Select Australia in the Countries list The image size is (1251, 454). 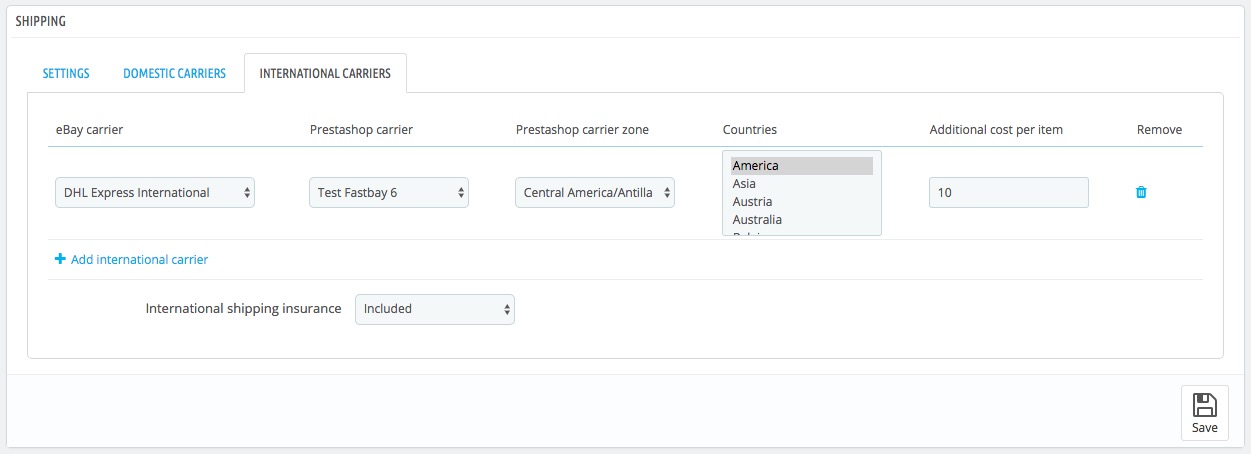[801, 220]
